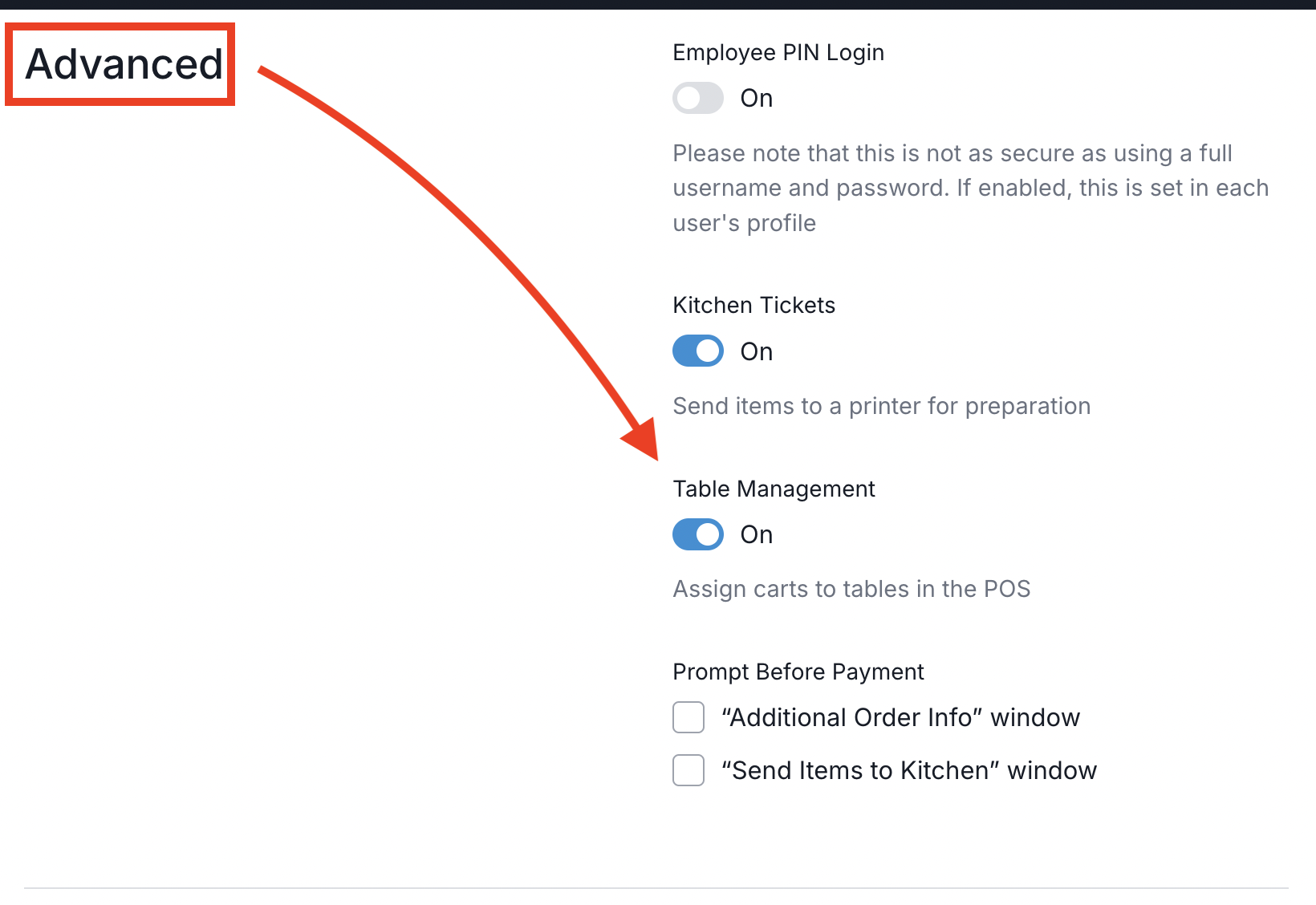
Task: Click the On label beside Table Management
Action: click(755, 534)
